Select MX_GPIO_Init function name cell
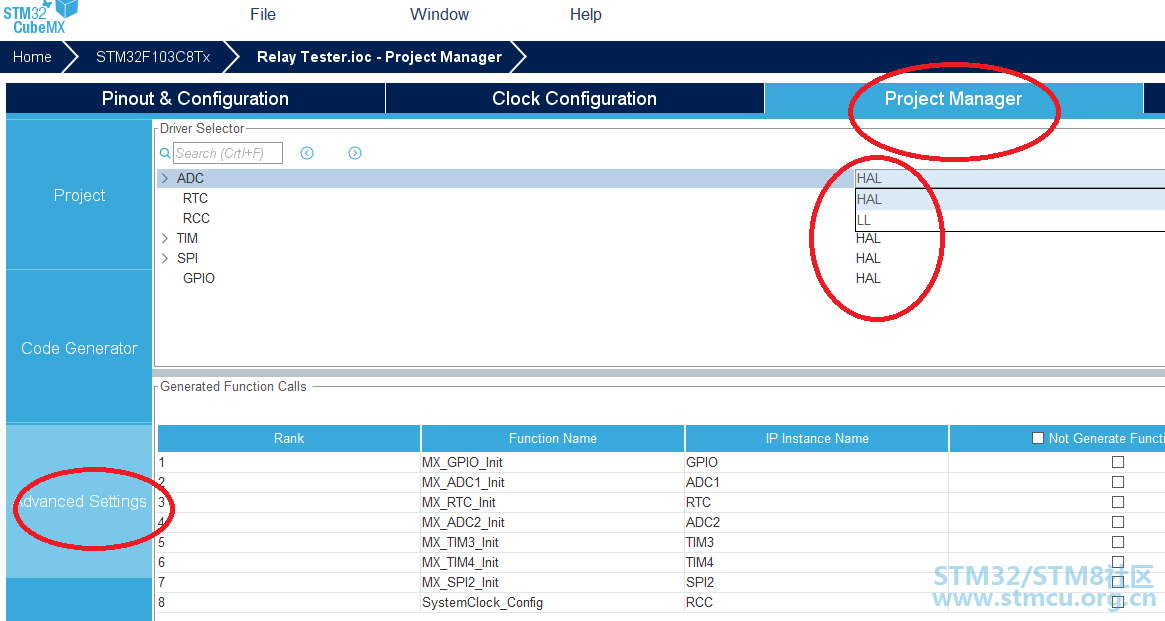Image resolution: width=1165 pixels, height=621 pixels. (x=552, y=462)
